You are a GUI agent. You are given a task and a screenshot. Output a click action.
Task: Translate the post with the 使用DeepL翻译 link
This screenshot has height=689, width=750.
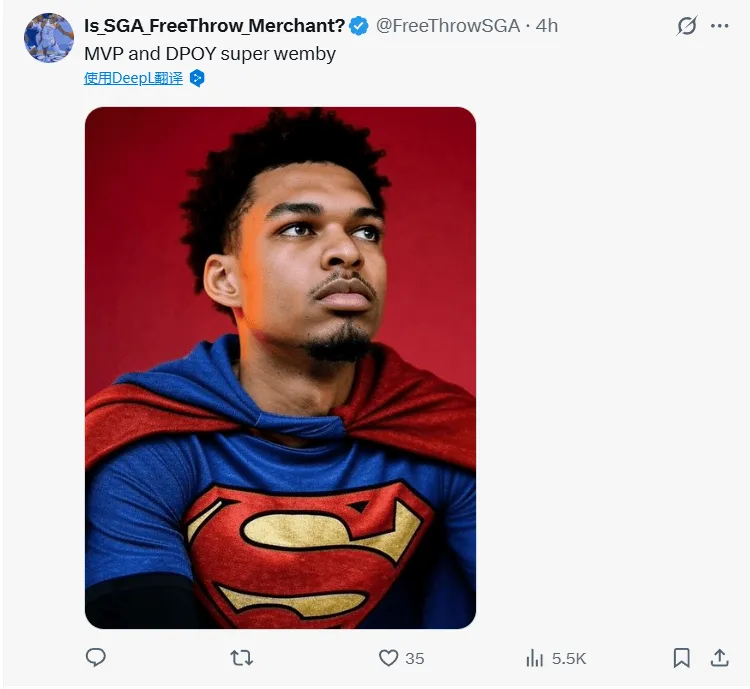click(133, 78)
